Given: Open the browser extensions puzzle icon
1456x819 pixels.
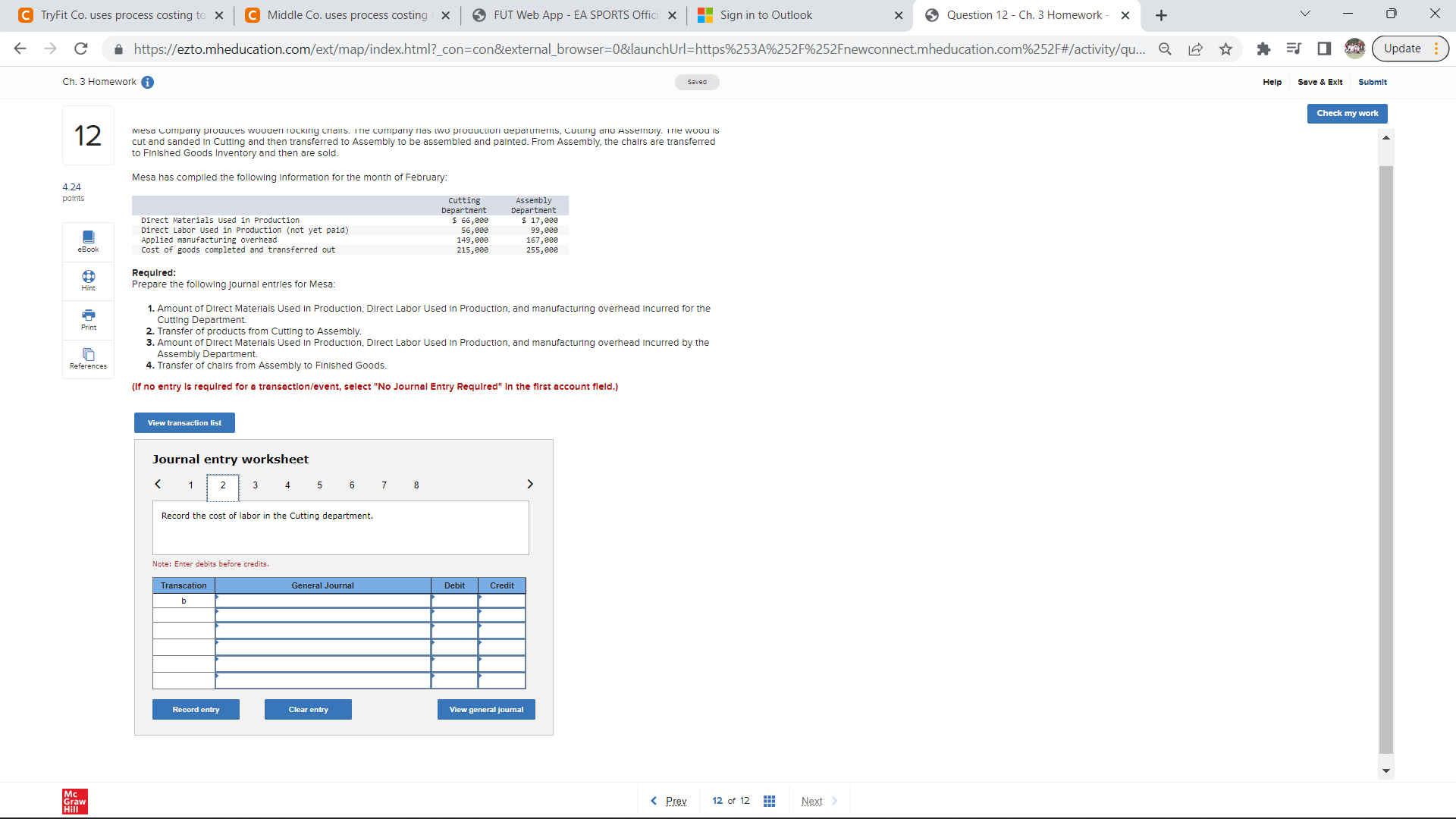Looking at the screenshot, I should (1263, 49).
